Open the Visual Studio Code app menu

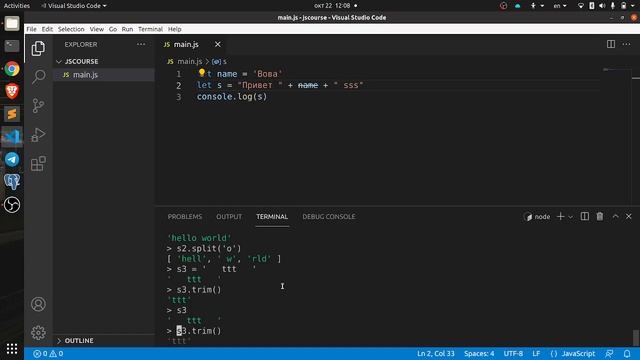(73, 6)
